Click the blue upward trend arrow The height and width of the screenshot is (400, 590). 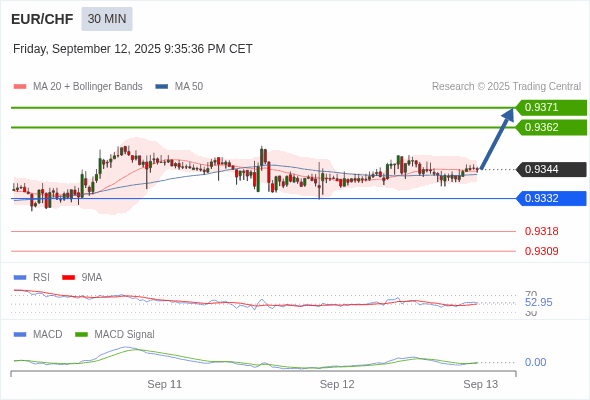coord(497,138)
